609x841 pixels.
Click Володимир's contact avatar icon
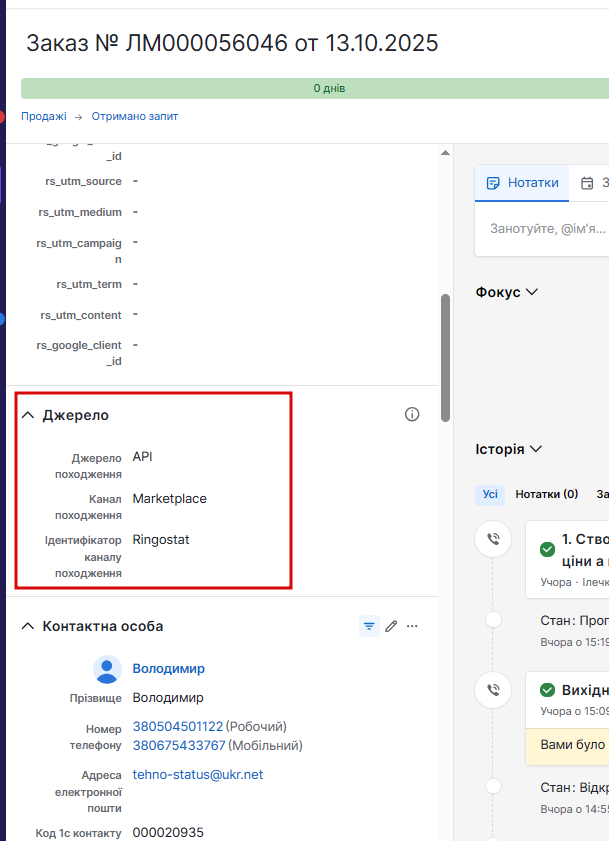[107, 669]
